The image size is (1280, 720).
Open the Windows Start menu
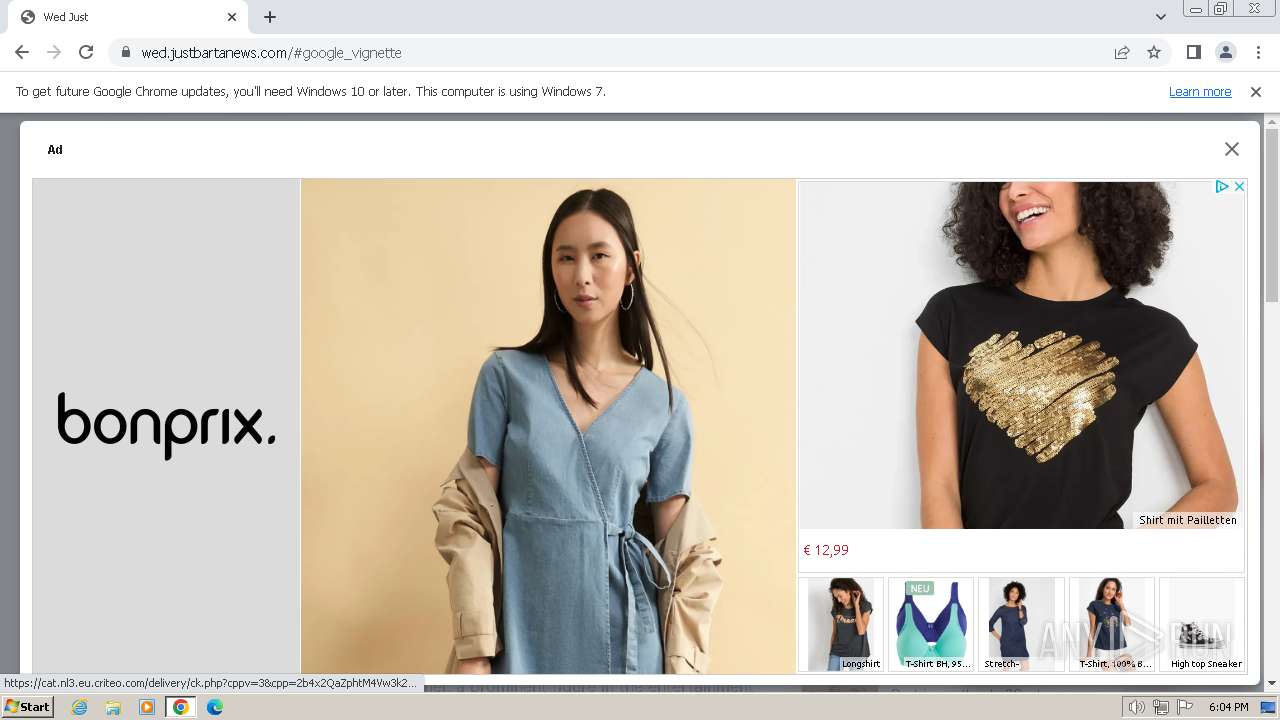coord(27,707)
